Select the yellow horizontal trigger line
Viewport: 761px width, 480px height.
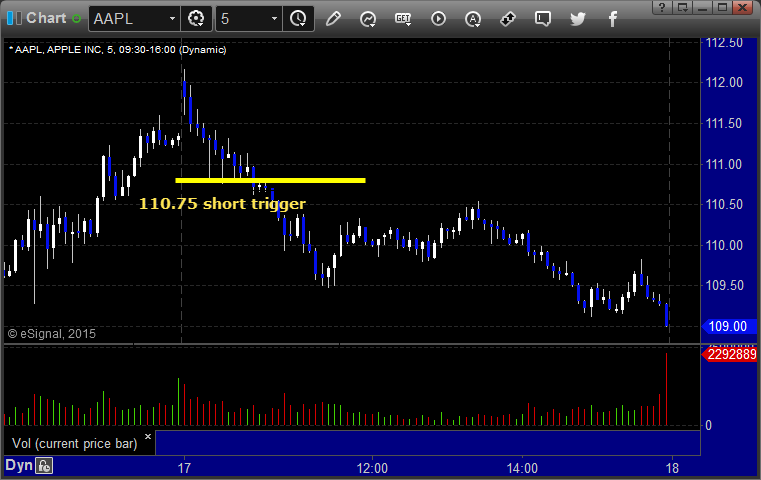(x=270, y=180)
